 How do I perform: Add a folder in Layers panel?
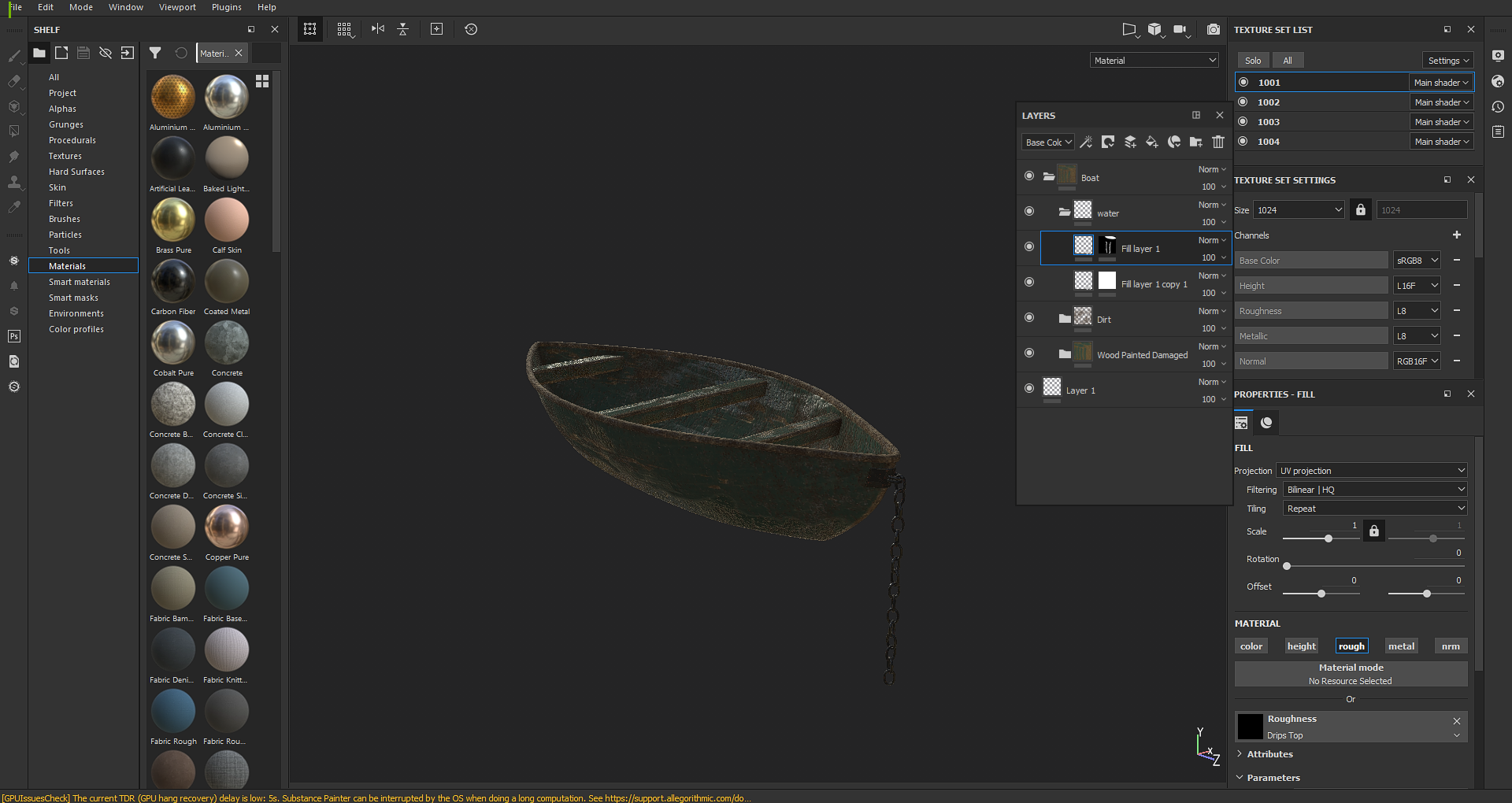(1196, 142)
